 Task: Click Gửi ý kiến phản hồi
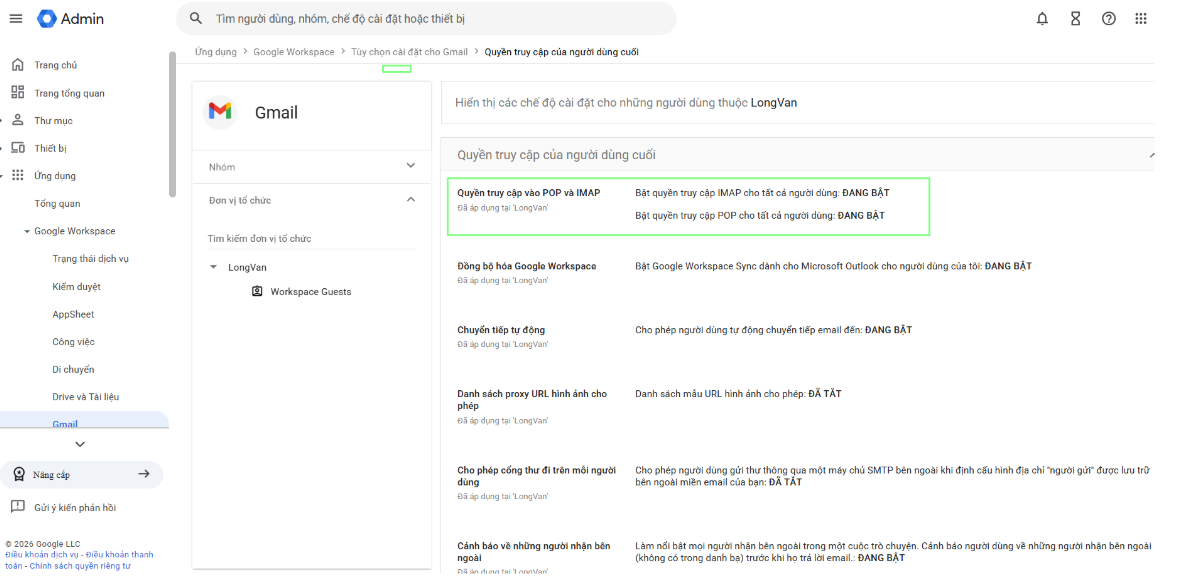pyautogui.click(x=75, y=508)
